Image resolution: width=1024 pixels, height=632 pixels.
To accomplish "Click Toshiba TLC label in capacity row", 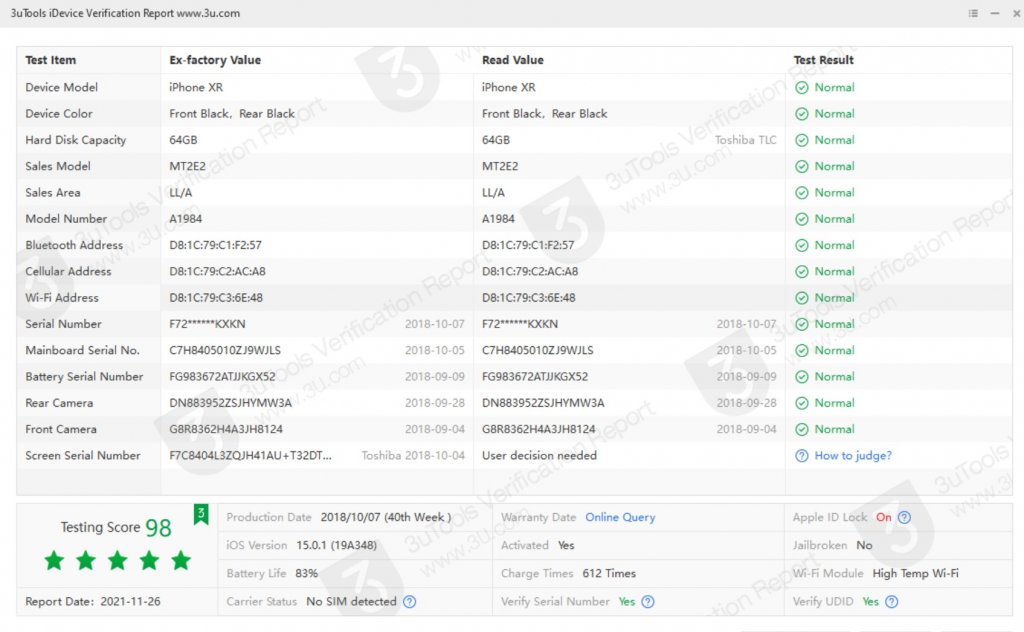I will (745, 140).
